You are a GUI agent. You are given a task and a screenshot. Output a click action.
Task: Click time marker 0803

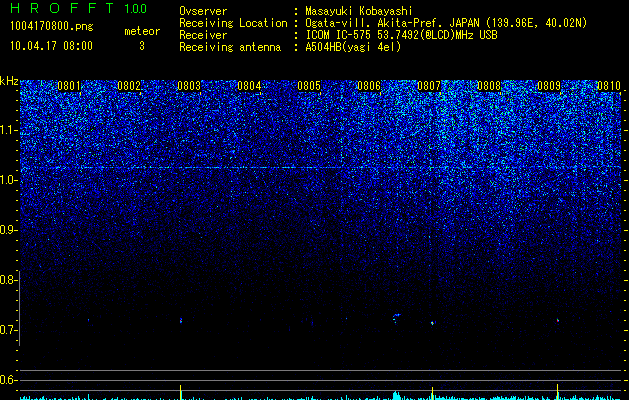pyautogui.click(x=189, y=86)
